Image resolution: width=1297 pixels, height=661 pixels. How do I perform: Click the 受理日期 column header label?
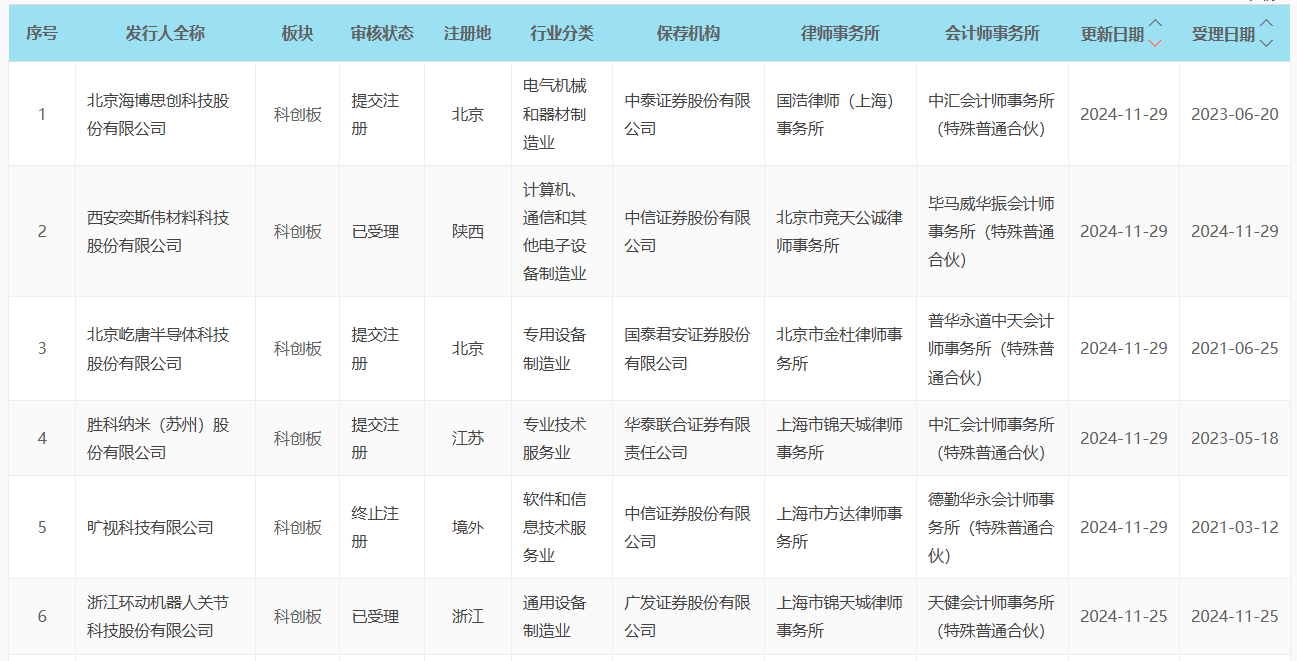tap(1223, 34)
